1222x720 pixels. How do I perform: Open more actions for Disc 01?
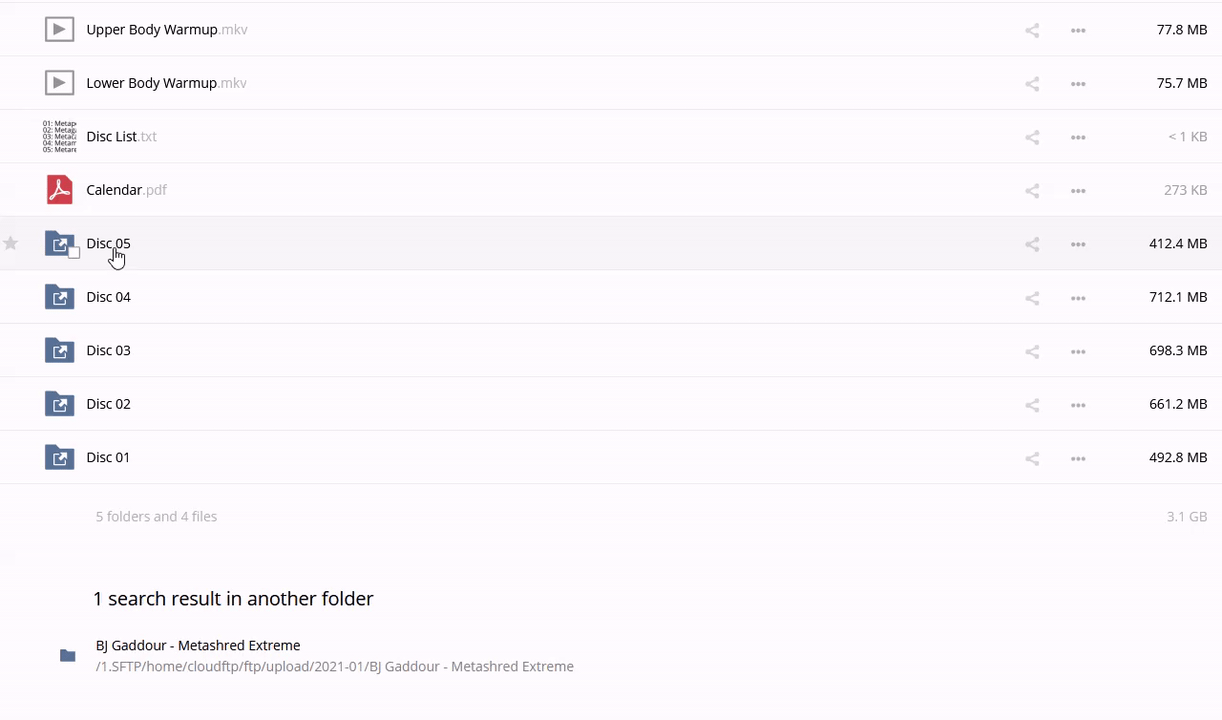[1078, 458]
